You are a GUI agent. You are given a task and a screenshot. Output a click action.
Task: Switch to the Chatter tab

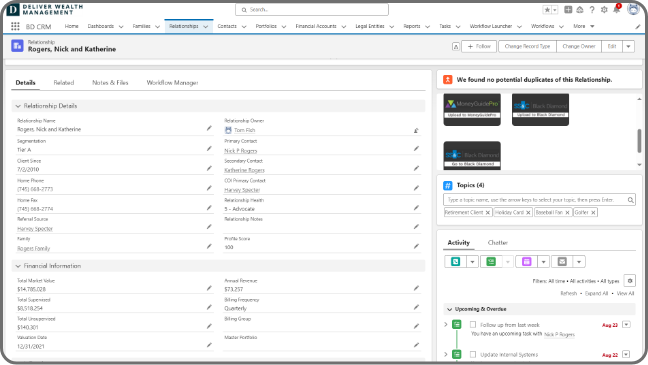pos(498,243)
